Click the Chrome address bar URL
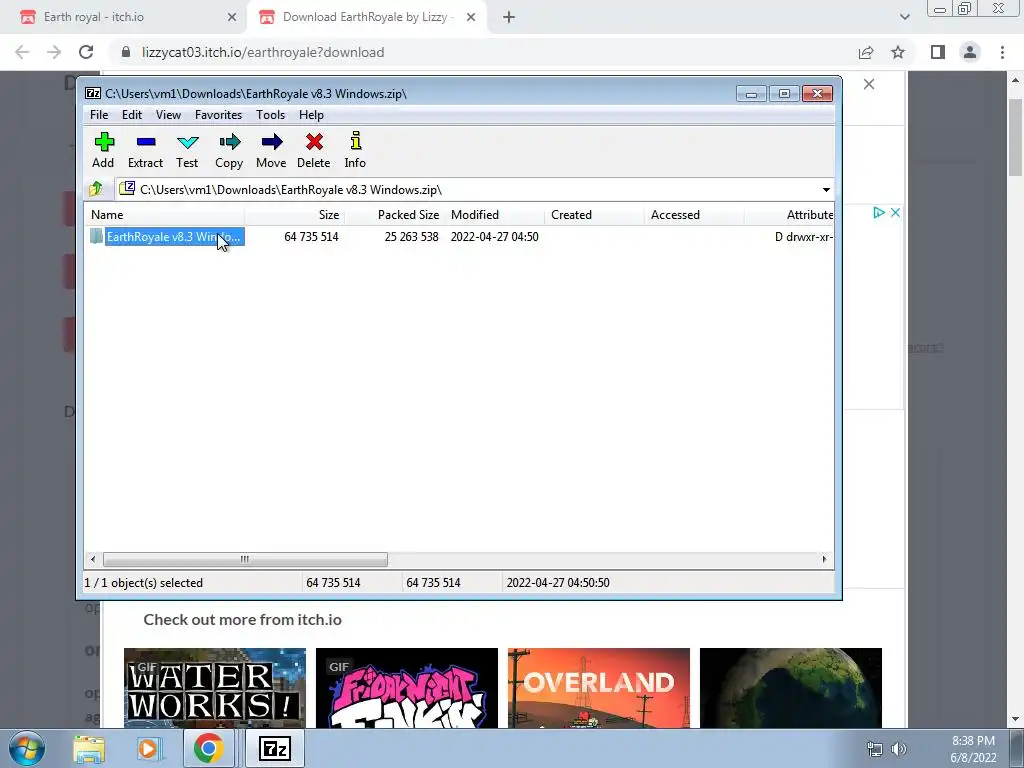 263,52
